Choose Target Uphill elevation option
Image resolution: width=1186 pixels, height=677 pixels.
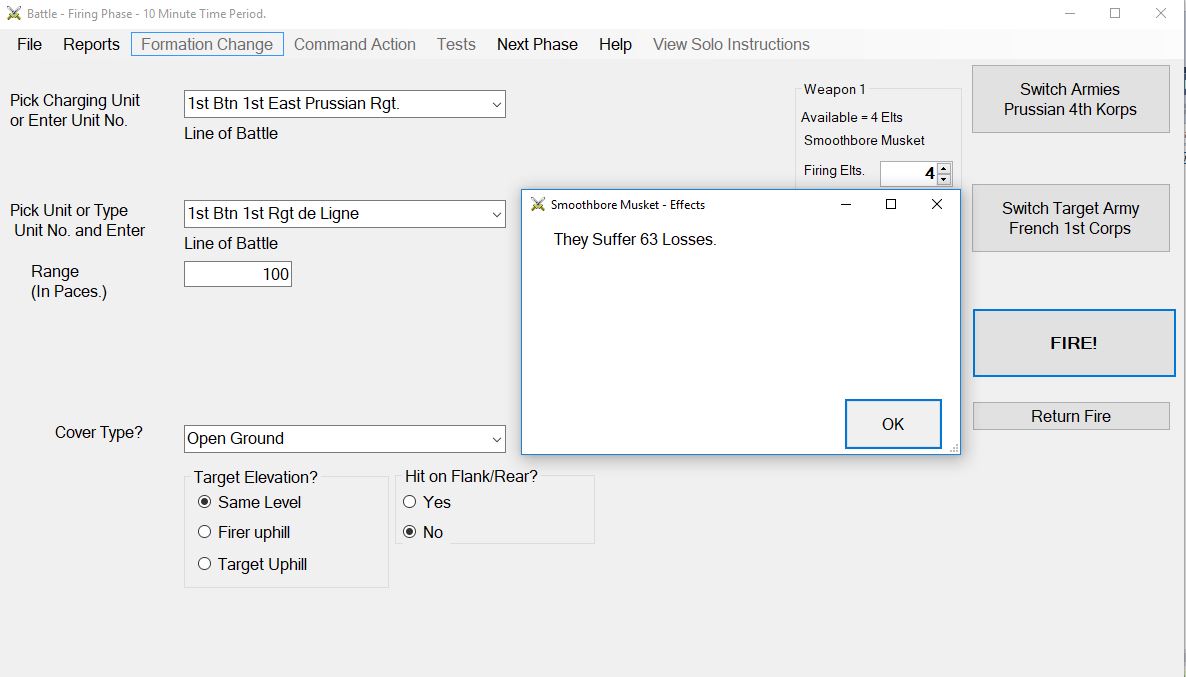coord(205,564)
